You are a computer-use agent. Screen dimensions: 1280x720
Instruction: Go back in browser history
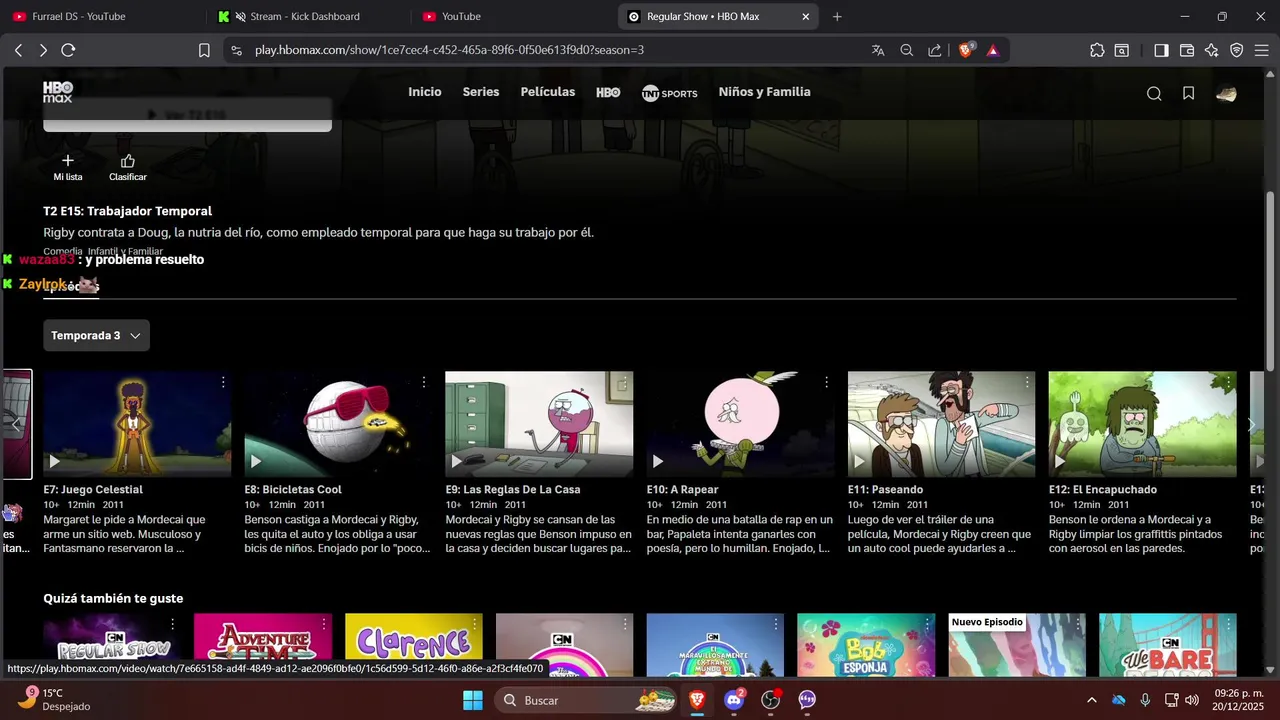(18, 50)
